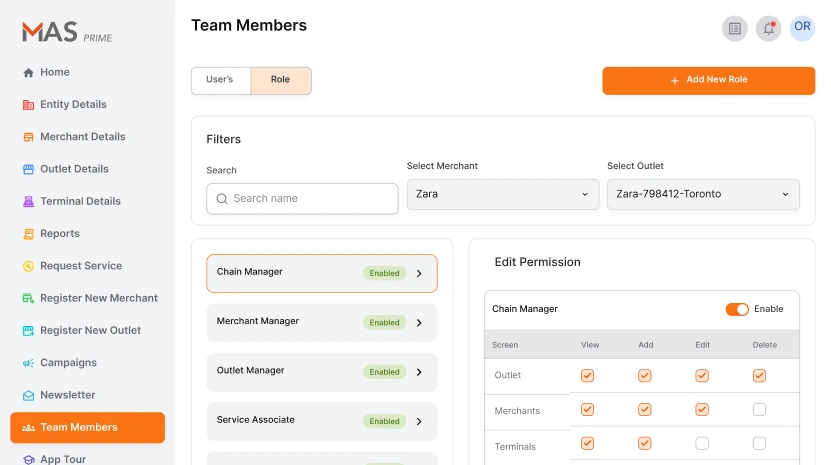Click the notification bell icon
Screen dimensions: 831x465
click(x=768, y=28)
